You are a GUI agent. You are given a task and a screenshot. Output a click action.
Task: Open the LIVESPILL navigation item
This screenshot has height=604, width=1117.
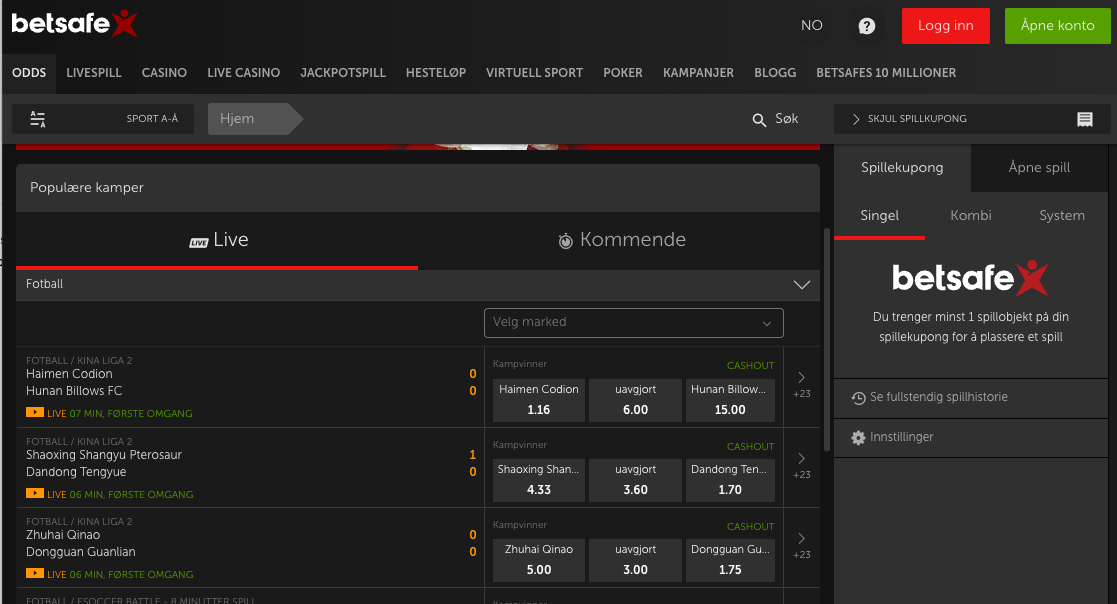click(x=94, y=73)
